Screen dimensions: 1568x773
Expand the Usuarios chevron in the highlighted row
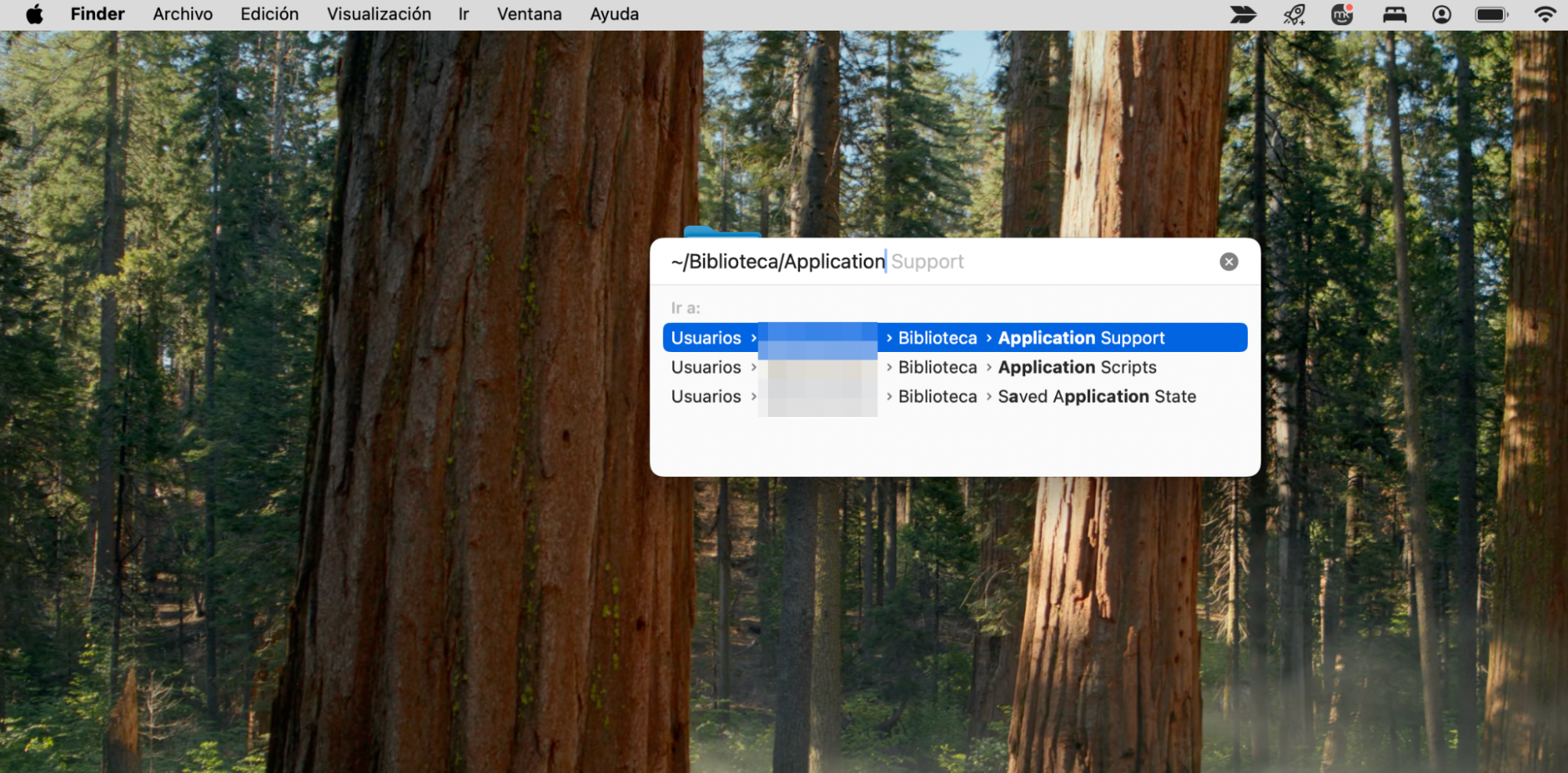754,337
